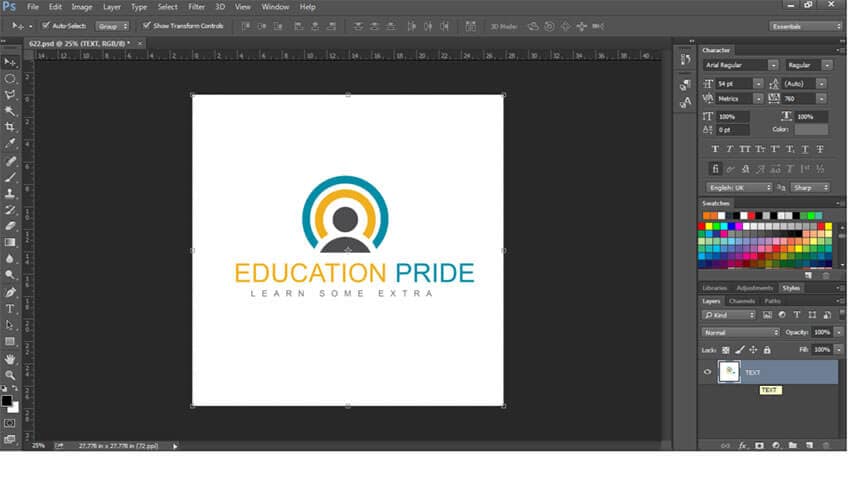Toggle Quick Mask mode icon
The width and height of the screenshot is (850, 478).
(x=10, y=423)
